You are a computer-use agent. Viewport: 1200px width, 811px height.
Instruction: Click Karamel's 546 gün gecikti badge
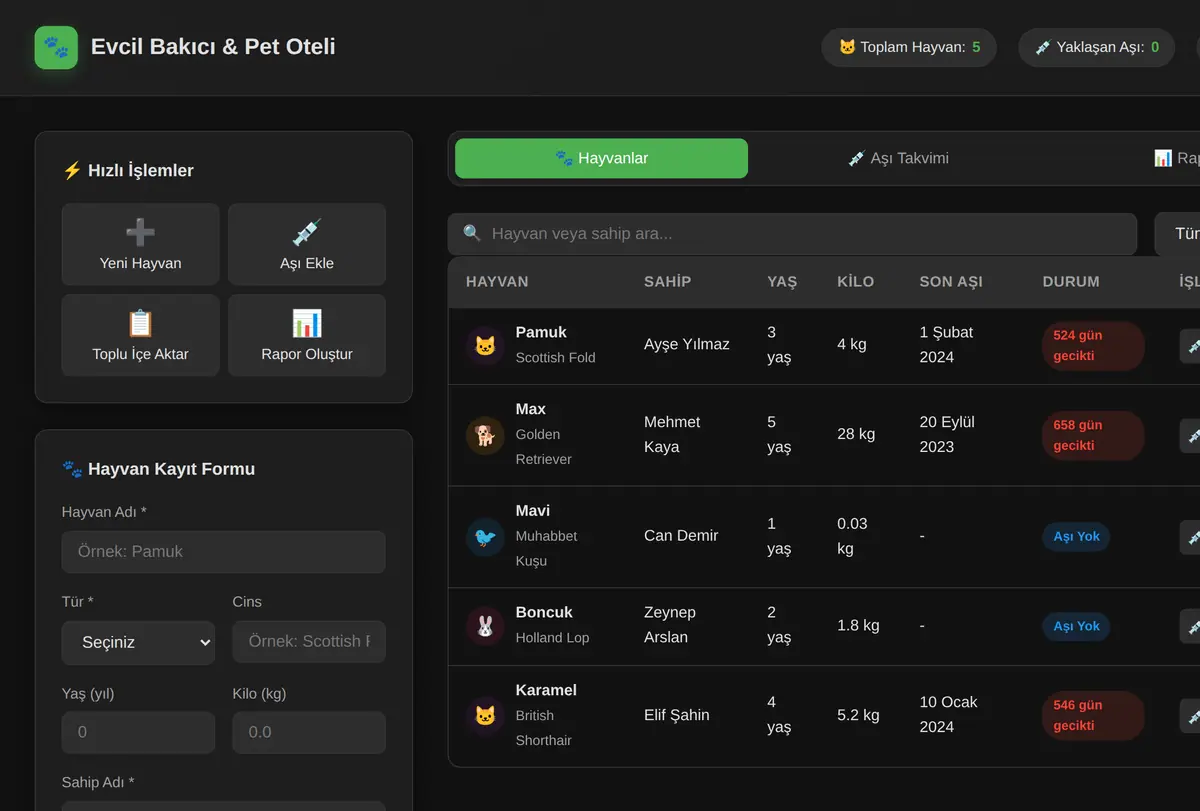[x=1092, y=715]
